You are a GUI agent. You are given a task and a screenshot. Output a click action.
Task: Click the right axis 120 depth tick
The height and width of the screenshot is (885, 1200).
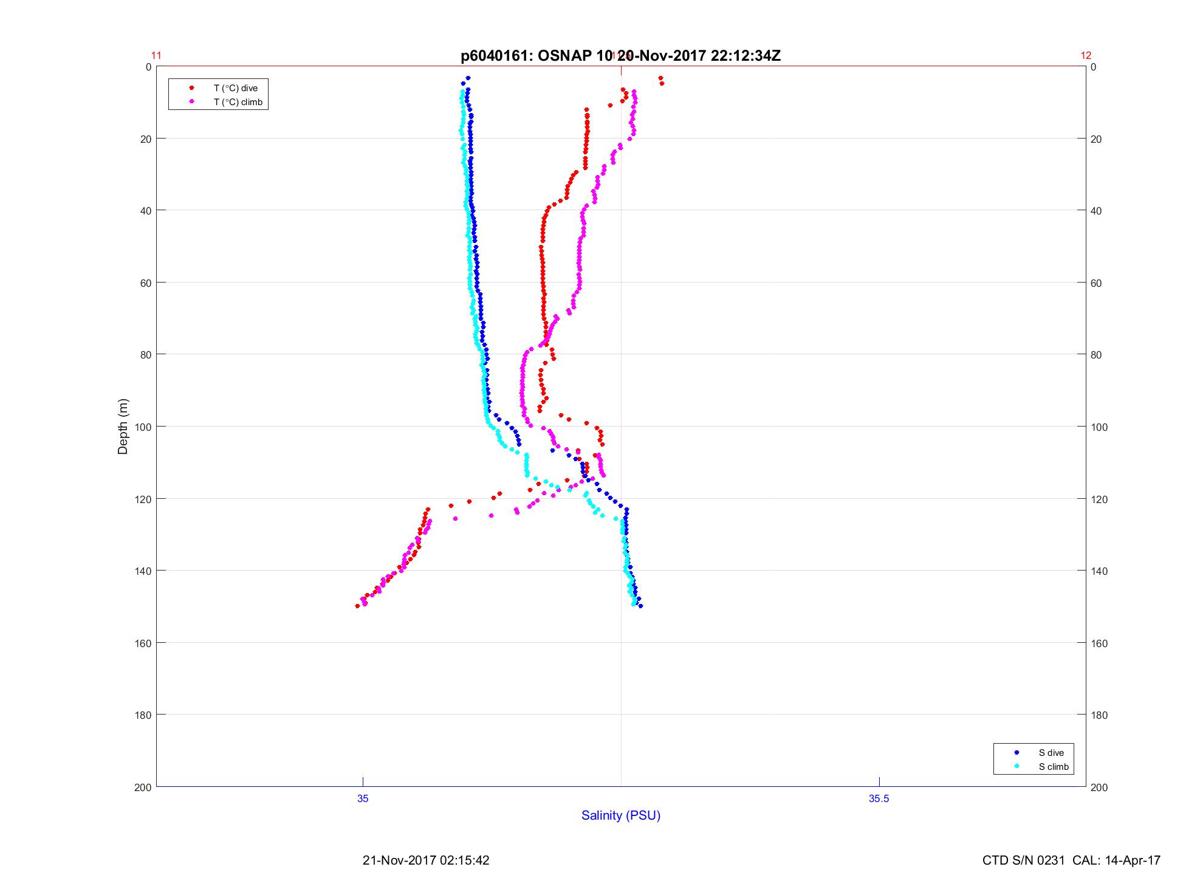point(1100,499)
